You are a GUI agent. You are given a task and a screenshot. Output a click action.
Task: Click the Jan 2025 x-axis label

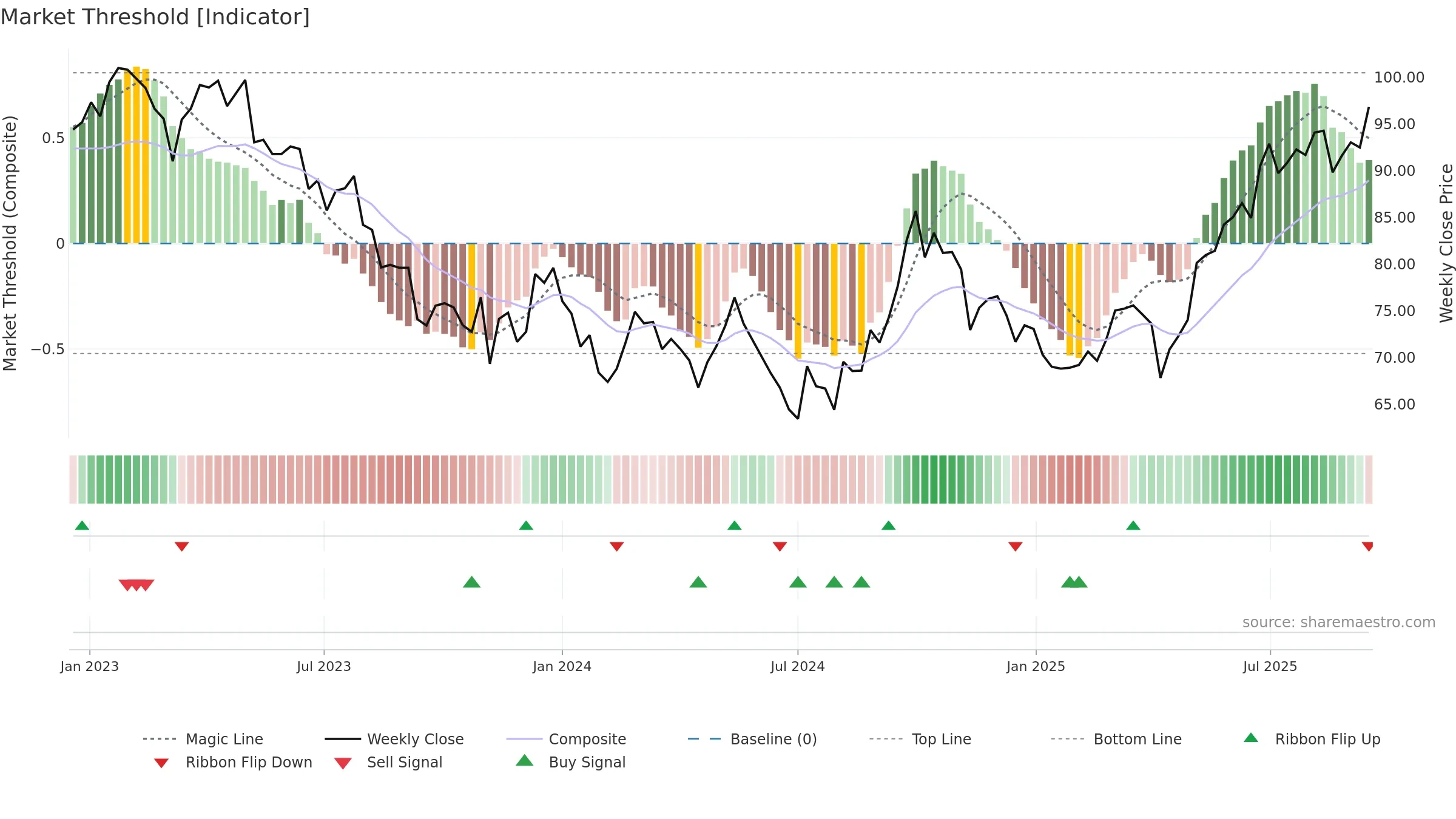point(1036,667)
